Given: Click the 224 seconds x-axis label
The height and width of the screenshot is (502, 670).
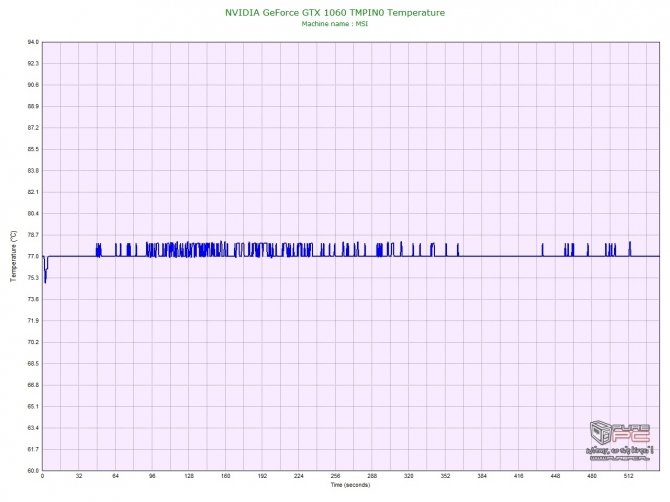Looking at the screenshot, I should point(299,476).
